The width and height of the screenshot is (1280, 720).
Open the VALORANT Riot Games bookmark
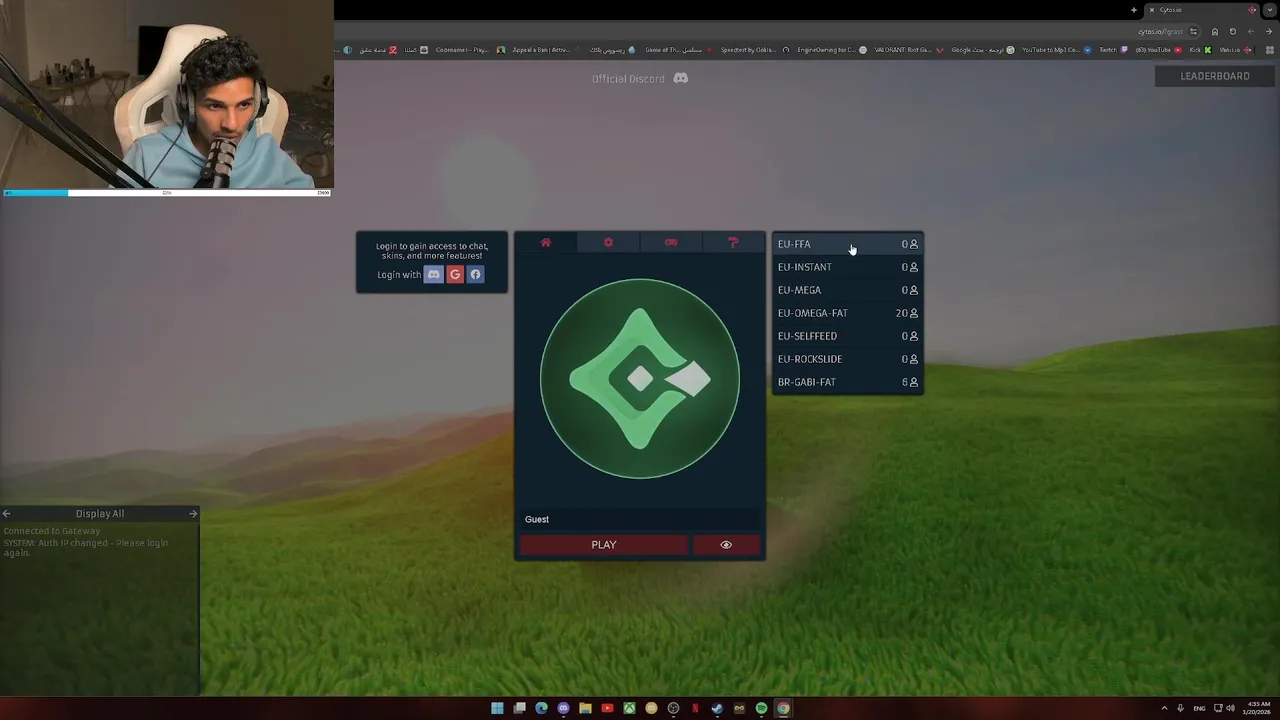pos(909,50)
